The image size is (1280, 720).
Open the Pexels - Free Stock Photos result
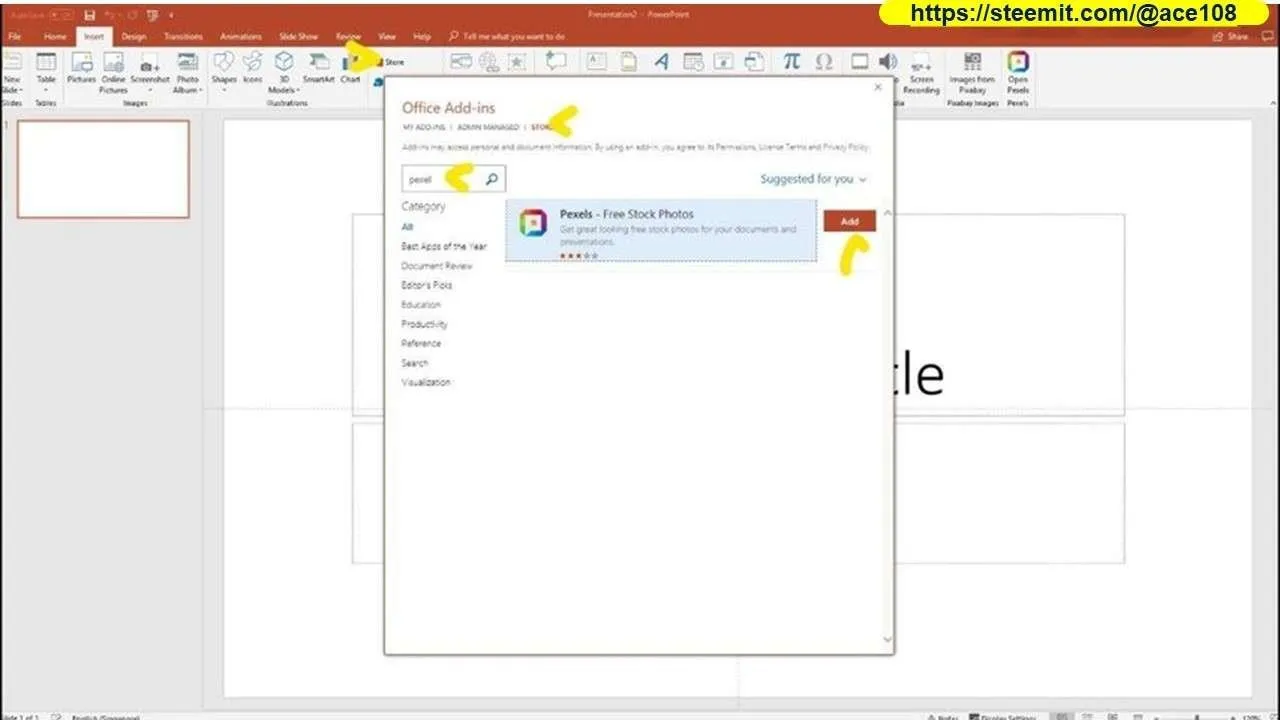(x=661, y=231)
